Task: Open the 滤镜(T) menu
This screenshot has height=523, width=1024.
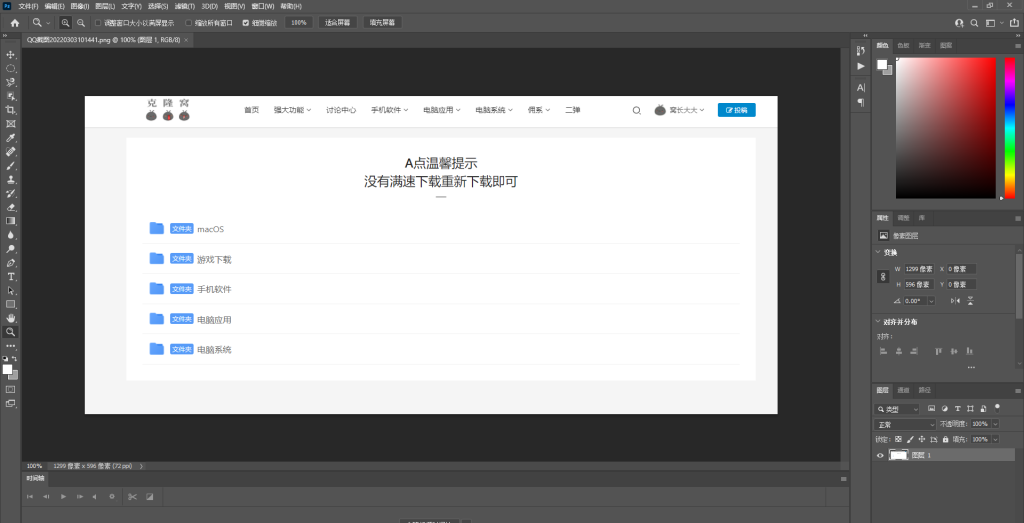Action: (185, 6)
